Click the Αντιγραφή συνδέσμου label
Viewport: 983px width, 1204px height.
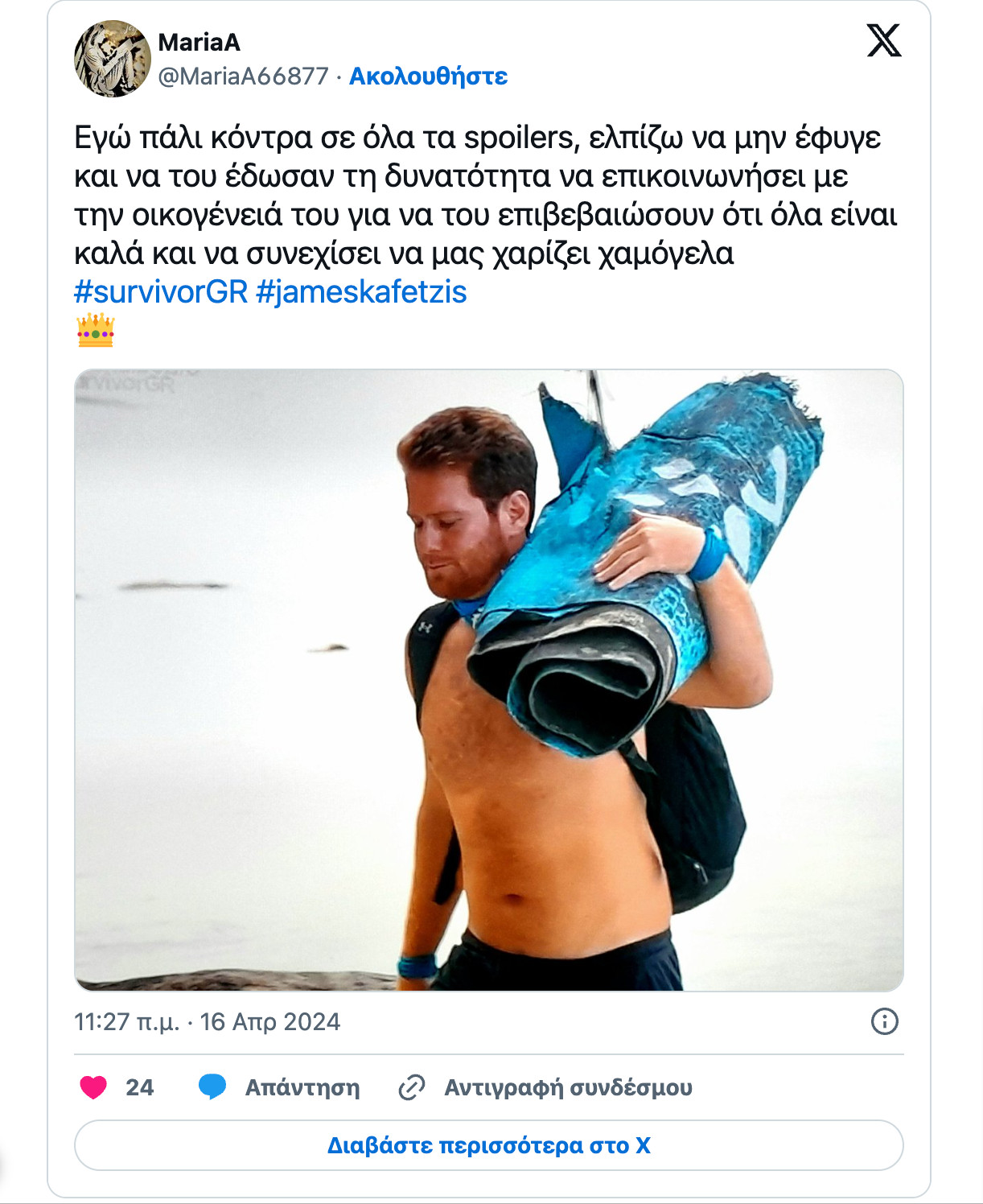(568, 1087)
